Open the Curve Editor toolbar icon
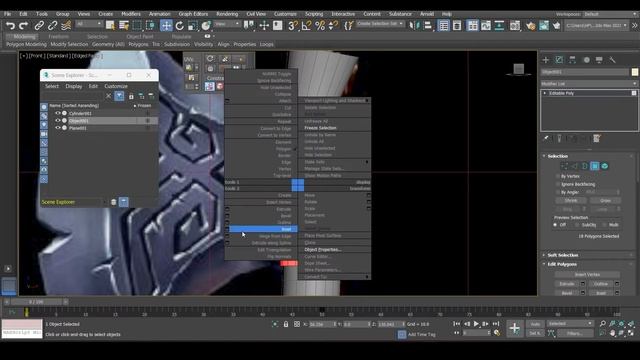 pos(486,26)
